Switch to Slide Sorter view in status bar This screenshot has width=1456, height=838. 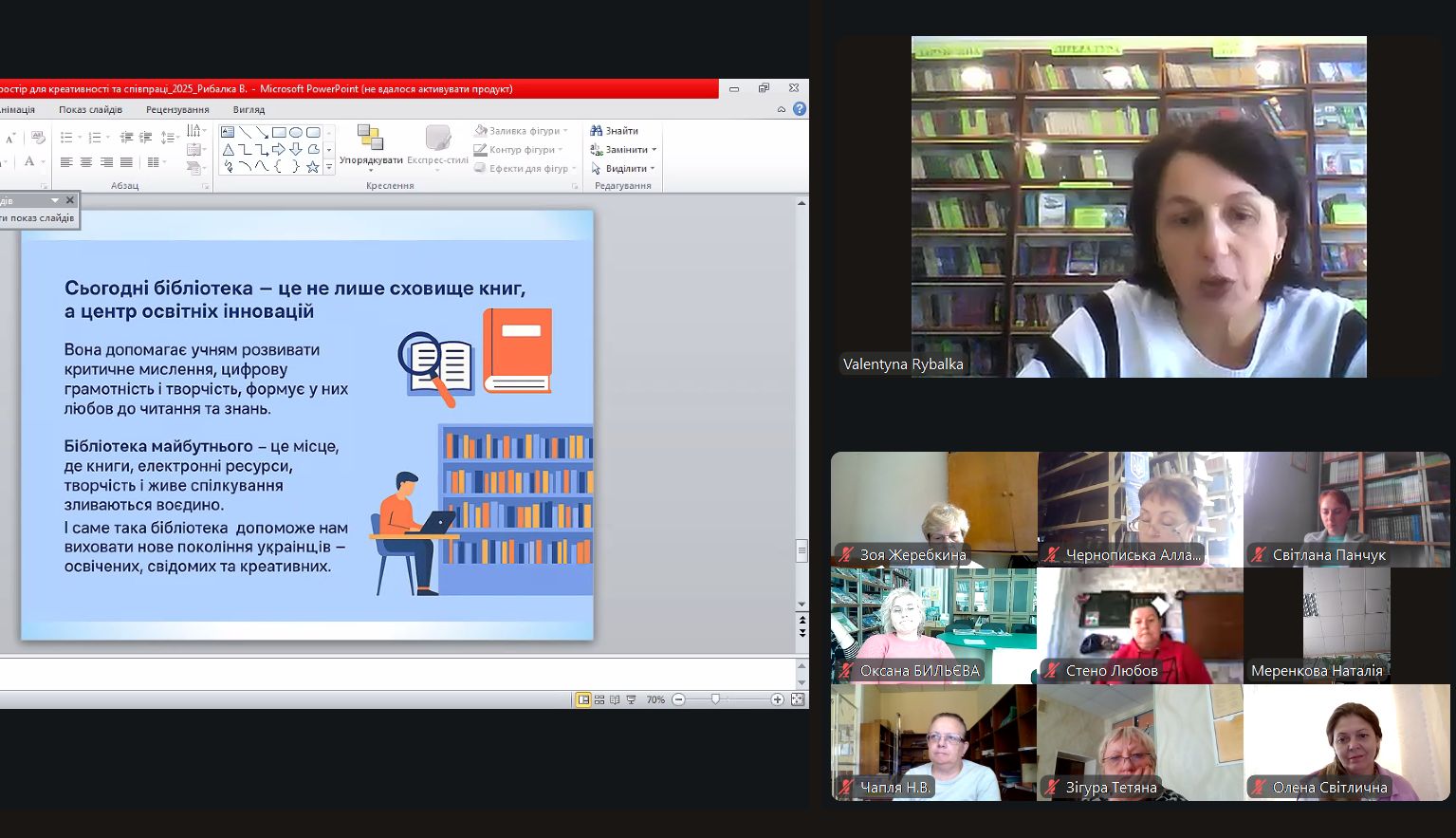(x=599, y=699)
